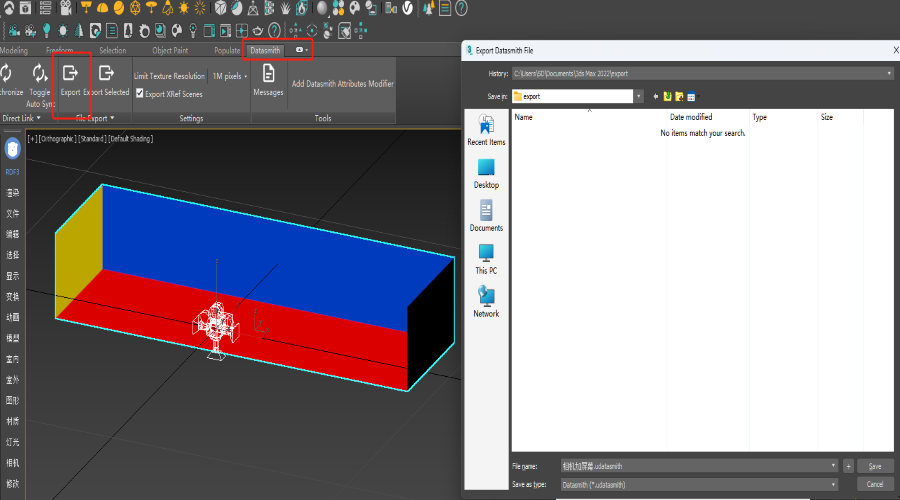This screenshot has height=500, width=900.
Task: Open the 1M pixels texture resolution dropdown
Action: pyautogui.click(x=230, y=76)
